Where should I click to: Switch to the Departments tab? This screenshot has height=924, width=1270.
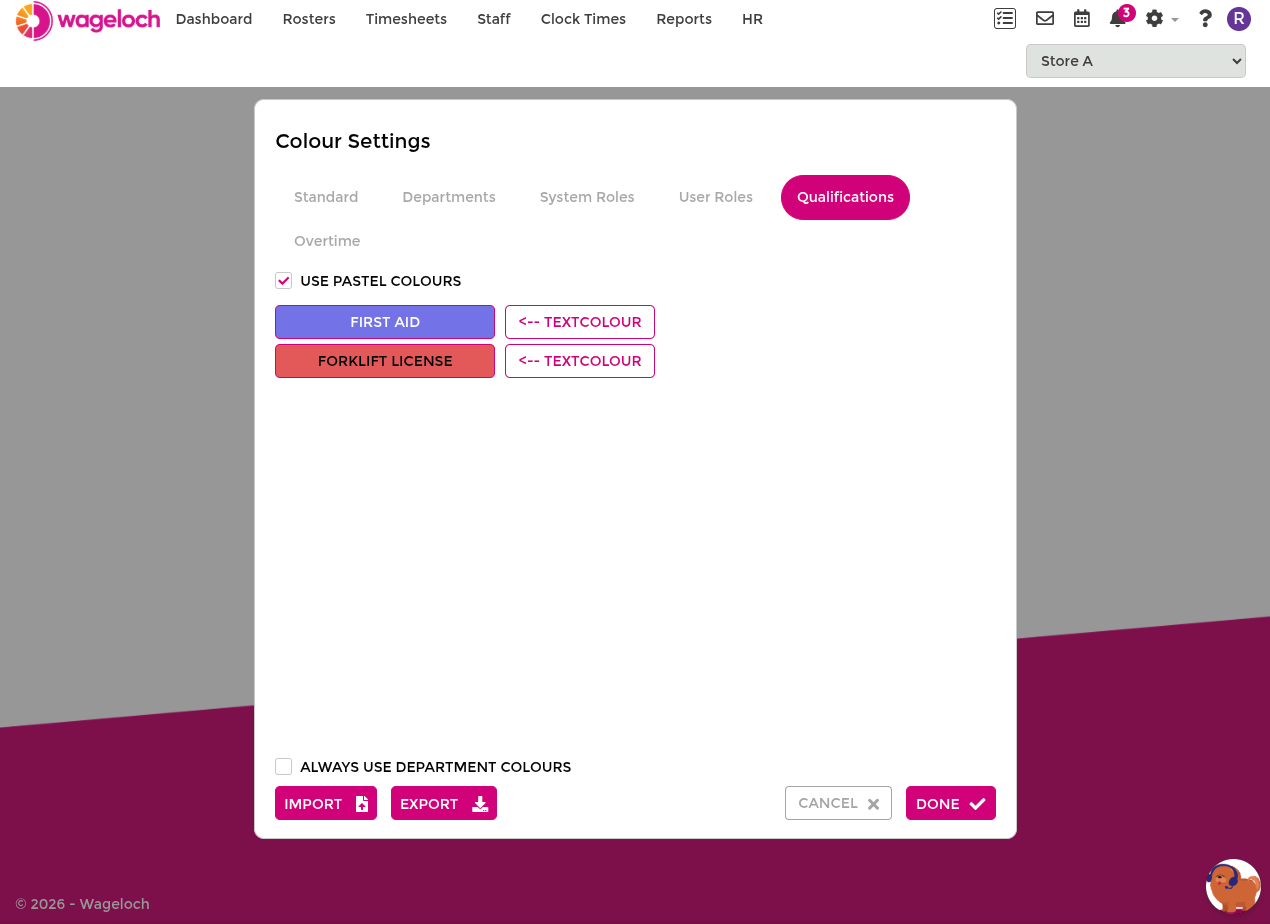449,197
